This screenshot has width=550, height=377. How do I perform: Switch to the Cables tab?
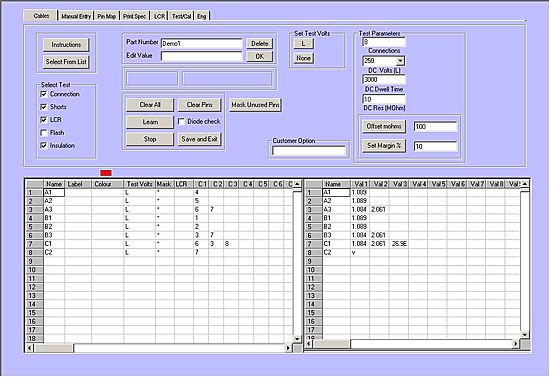point(41,15)
